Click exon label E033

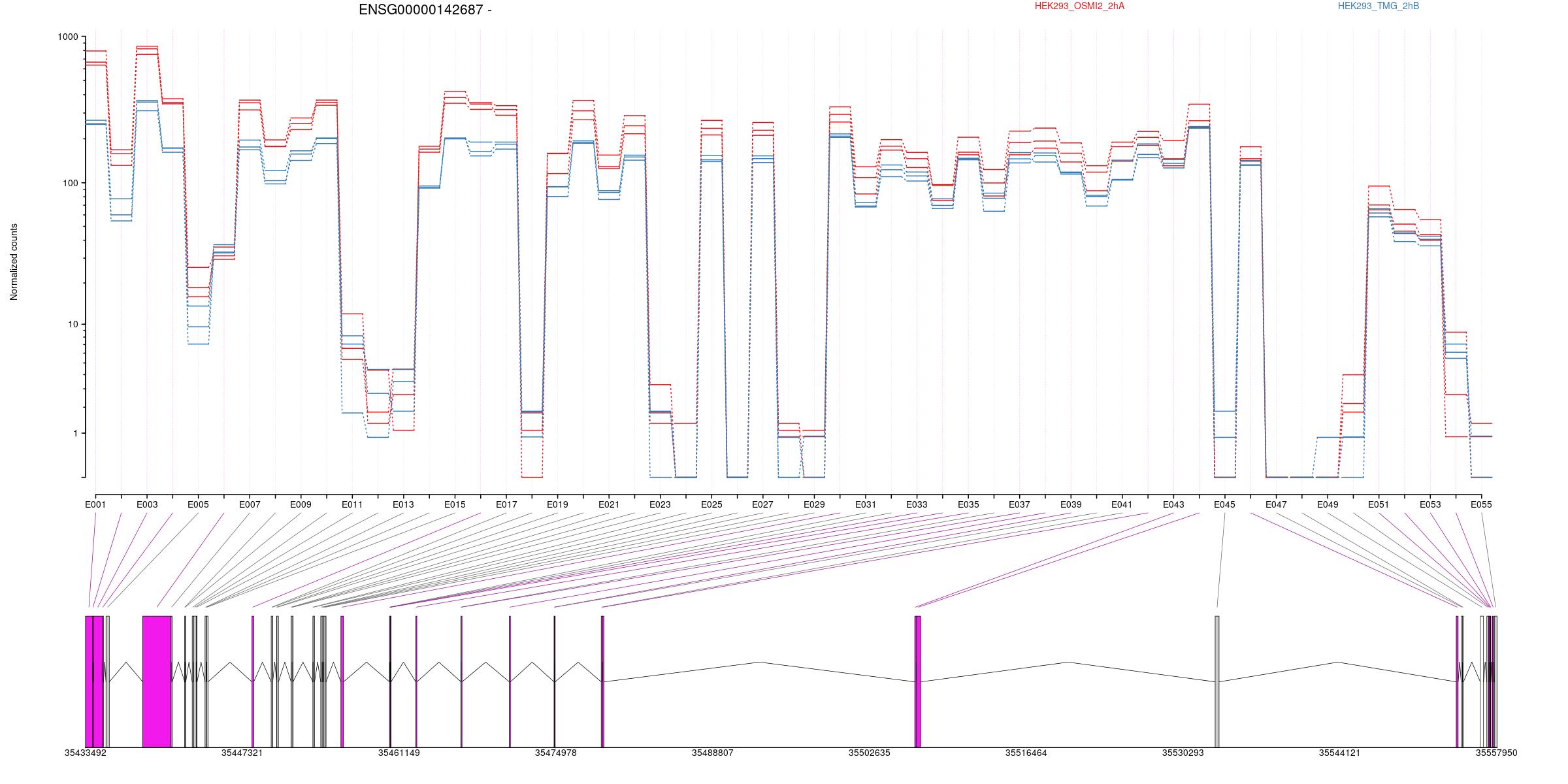917,504
